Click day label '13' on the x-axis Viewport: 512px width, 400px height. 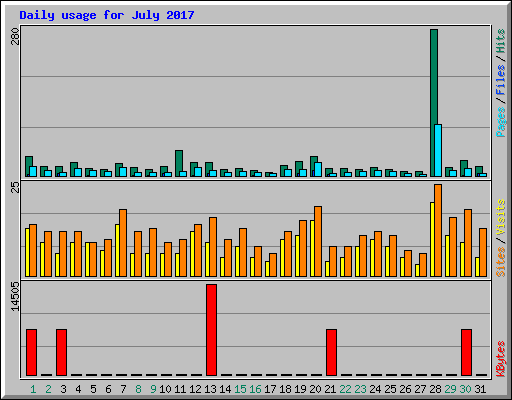click(x=210, y=389)
